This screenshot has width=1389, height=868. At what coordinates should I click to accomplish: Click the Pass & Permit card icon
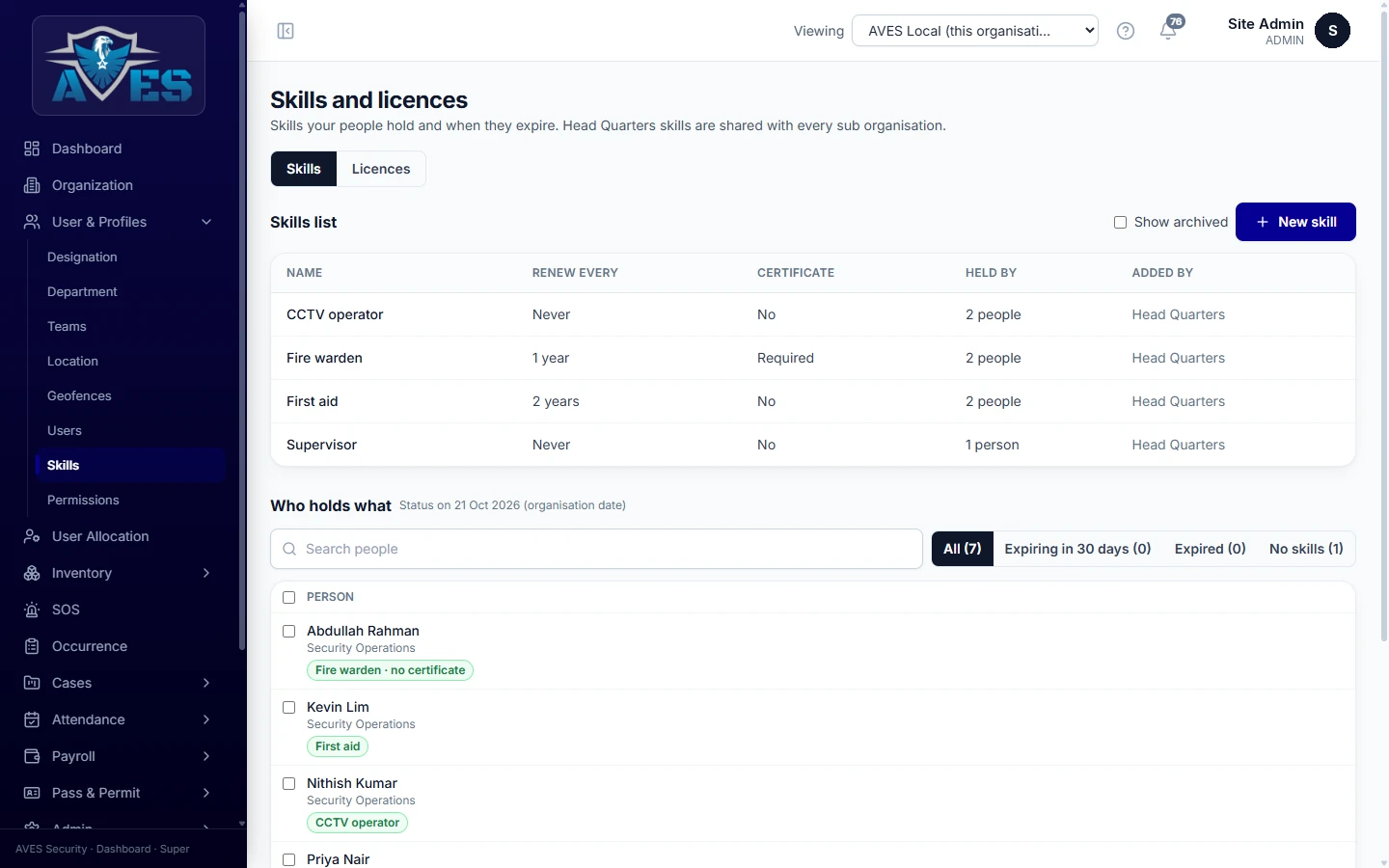tap(32, 793)
